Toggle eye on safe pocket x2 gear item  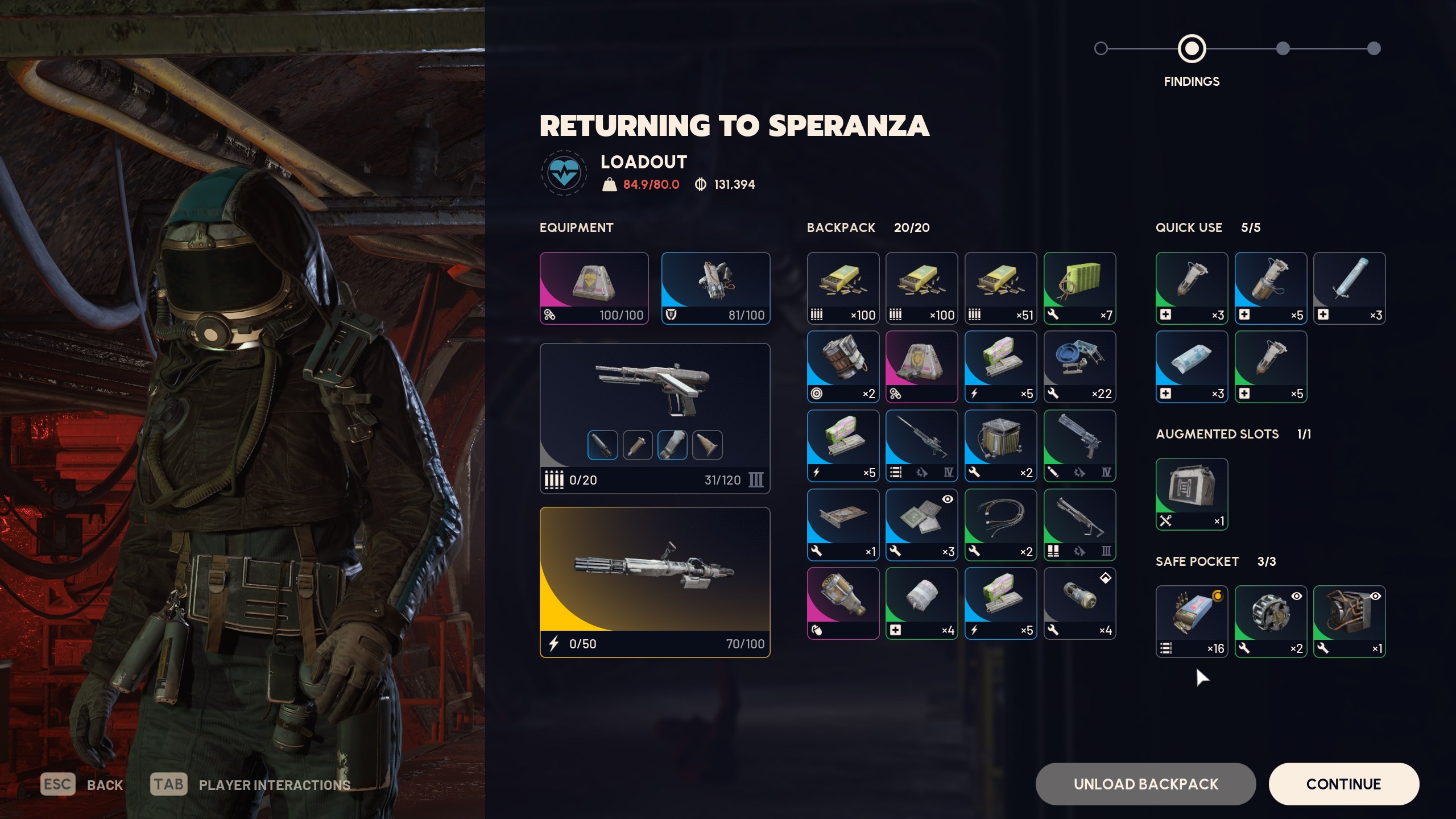pos(1296,596)
